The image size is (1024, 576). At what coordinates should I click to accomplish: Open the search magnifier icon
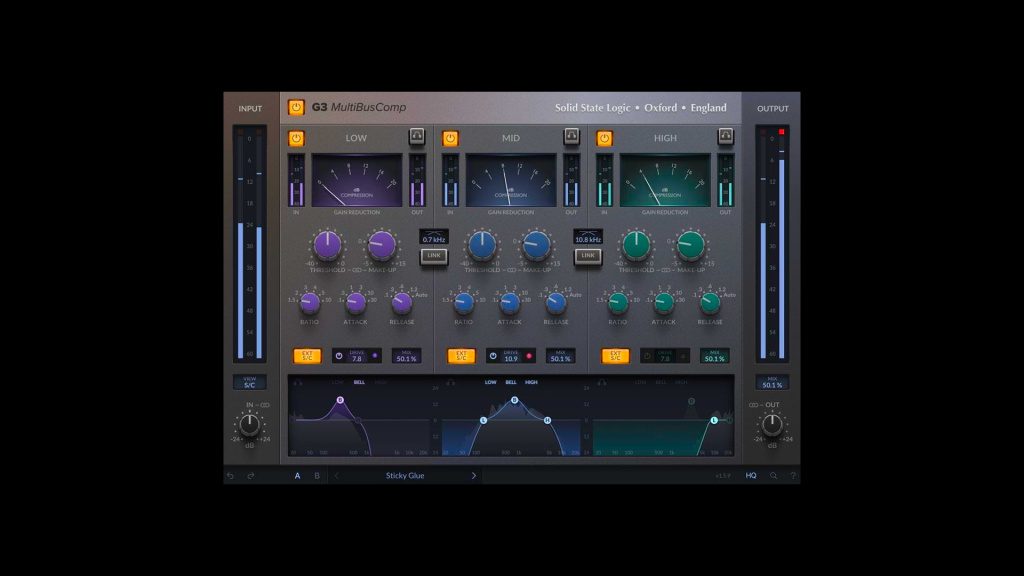[773, 476]
